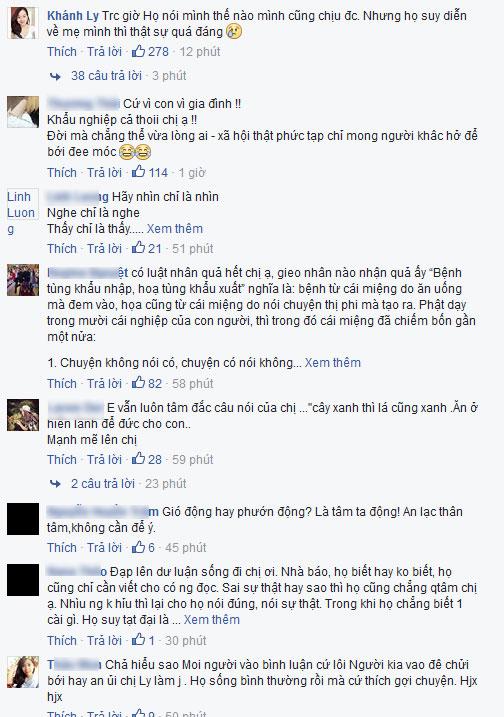This screenshot has height=717, width=504.
Task: Click the thumbs-up icon showing 82 likes
Action: pos(138,383)
